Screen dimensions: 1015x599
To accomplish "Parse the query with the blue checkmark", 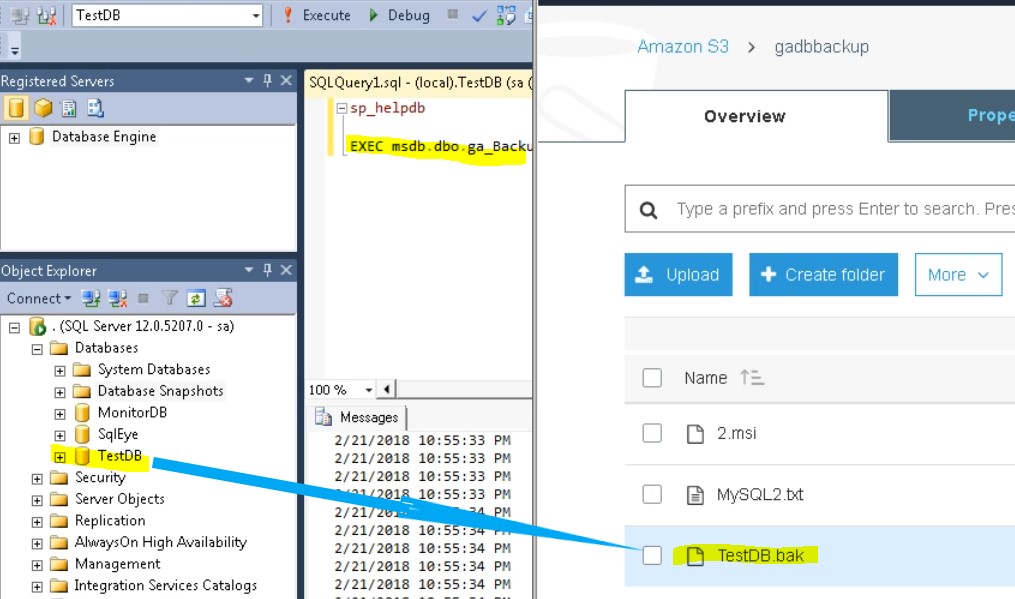I will tap(479, 15).
